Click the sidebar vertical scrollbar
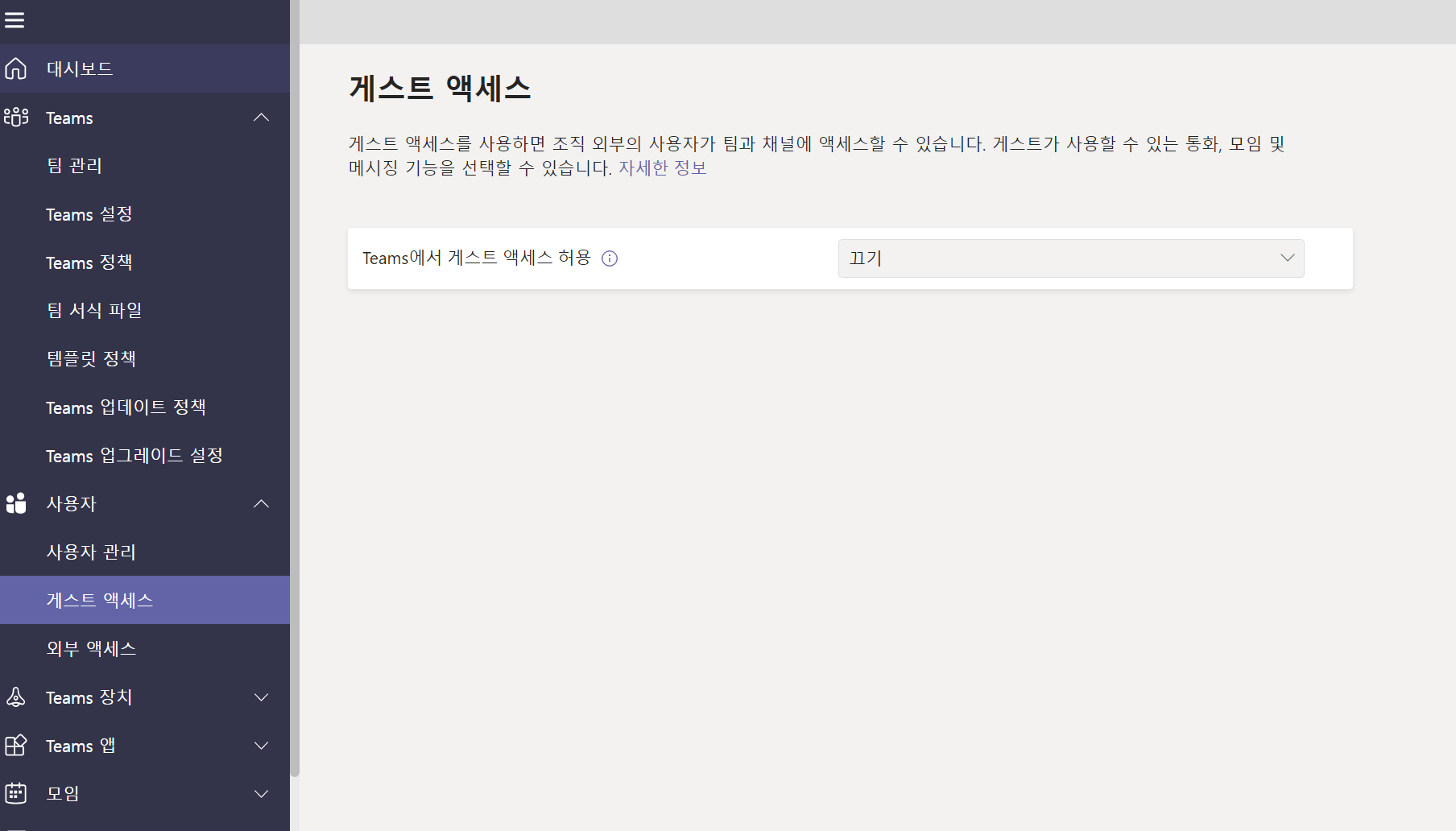 pyautogui.click(x=295, y=387)
